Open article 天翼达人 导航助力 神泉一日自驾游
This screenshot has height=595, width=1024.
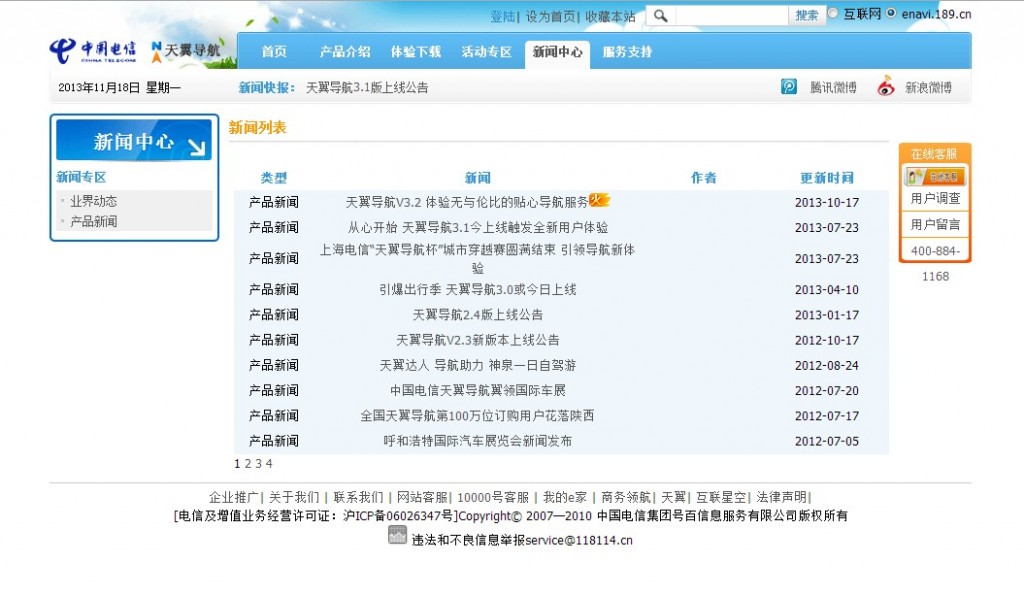[477, 365]
